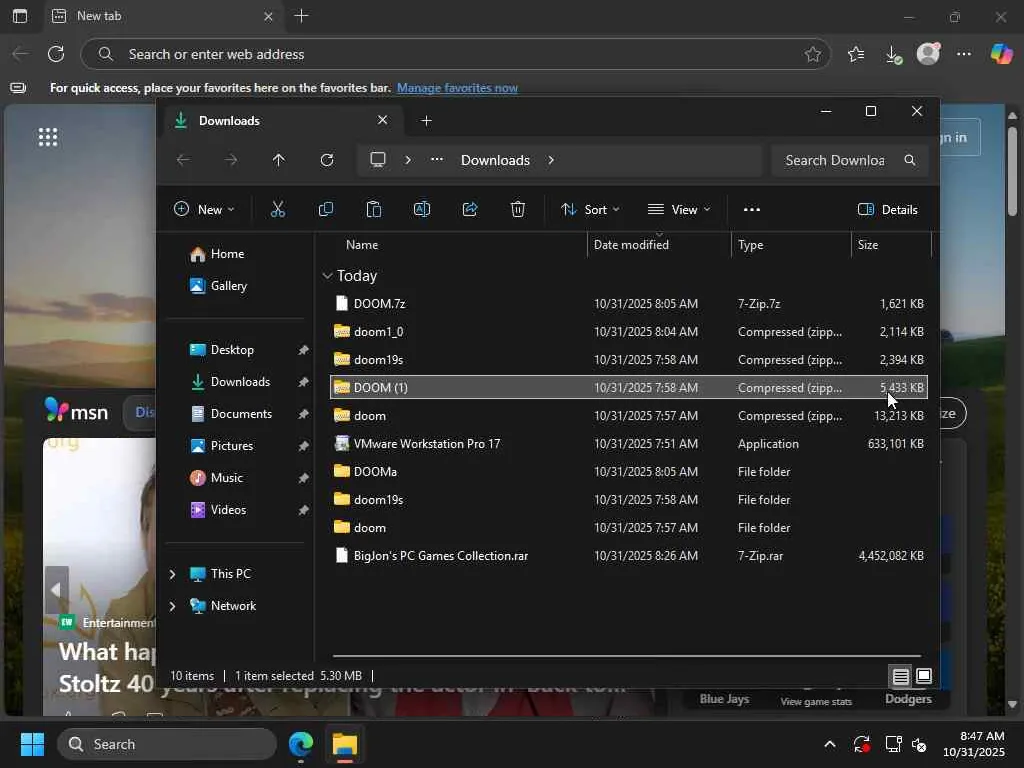Image resolution: width=1024 pixels, height=768 pixels.
Task: Select the DOOM.7z file
Action: (x=629, y=304)
